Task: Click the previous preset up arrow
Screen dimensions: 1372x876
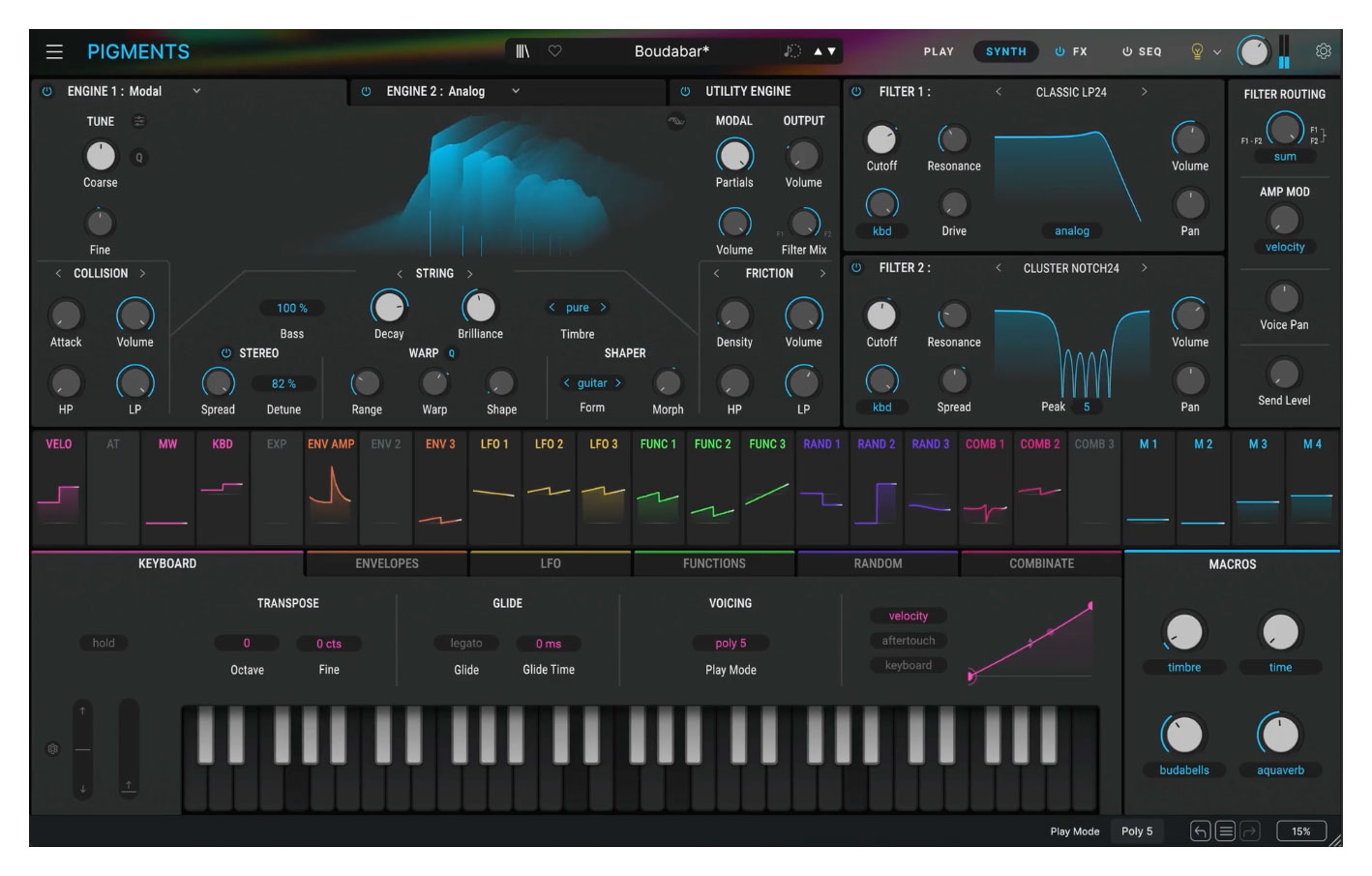Action: [x=819, y=51]
